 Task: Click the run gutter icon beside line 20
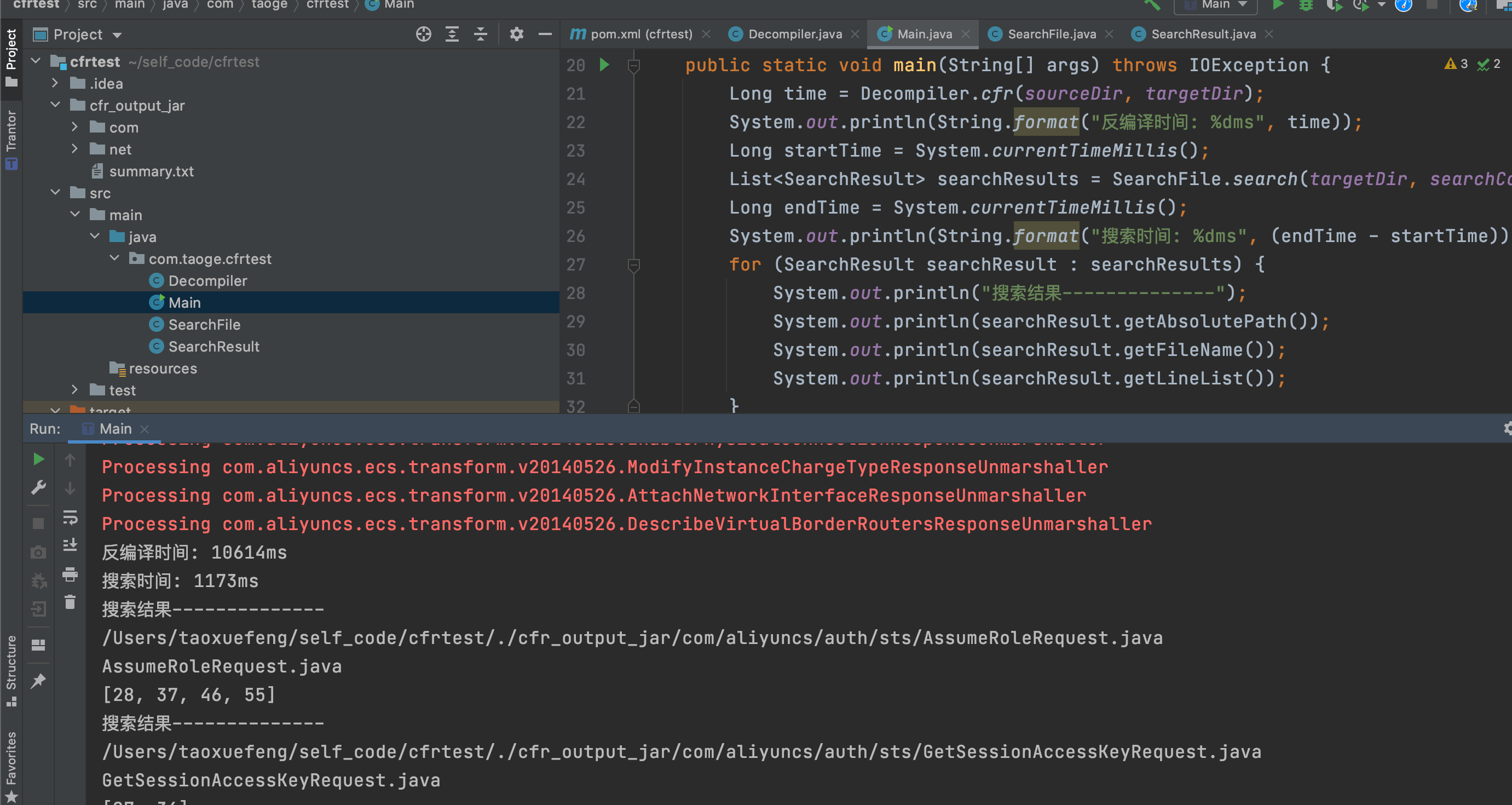point(604,65)
